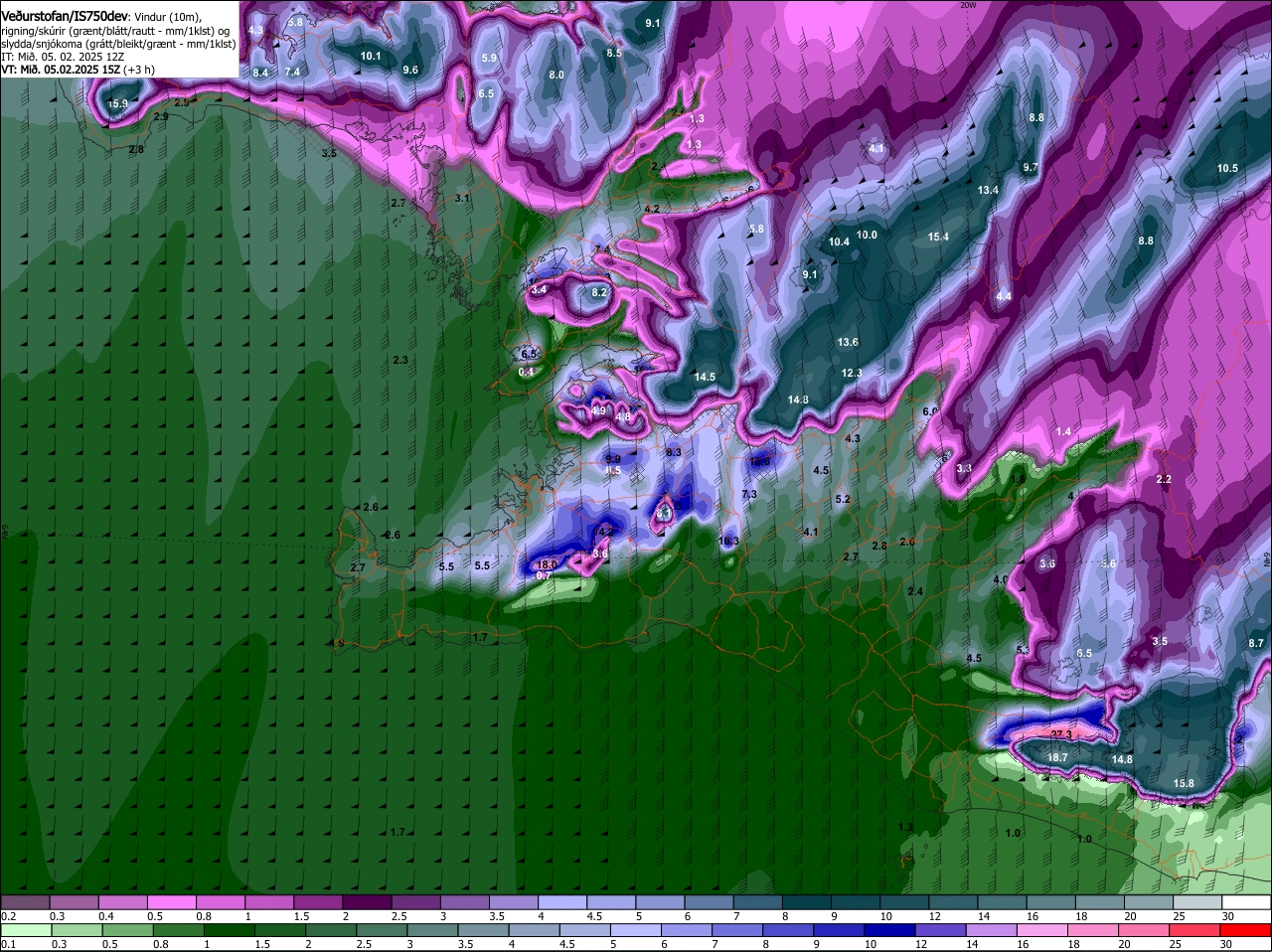Click the 3.1 value near the western coastline
The image size is (1272, 952).
462,198
